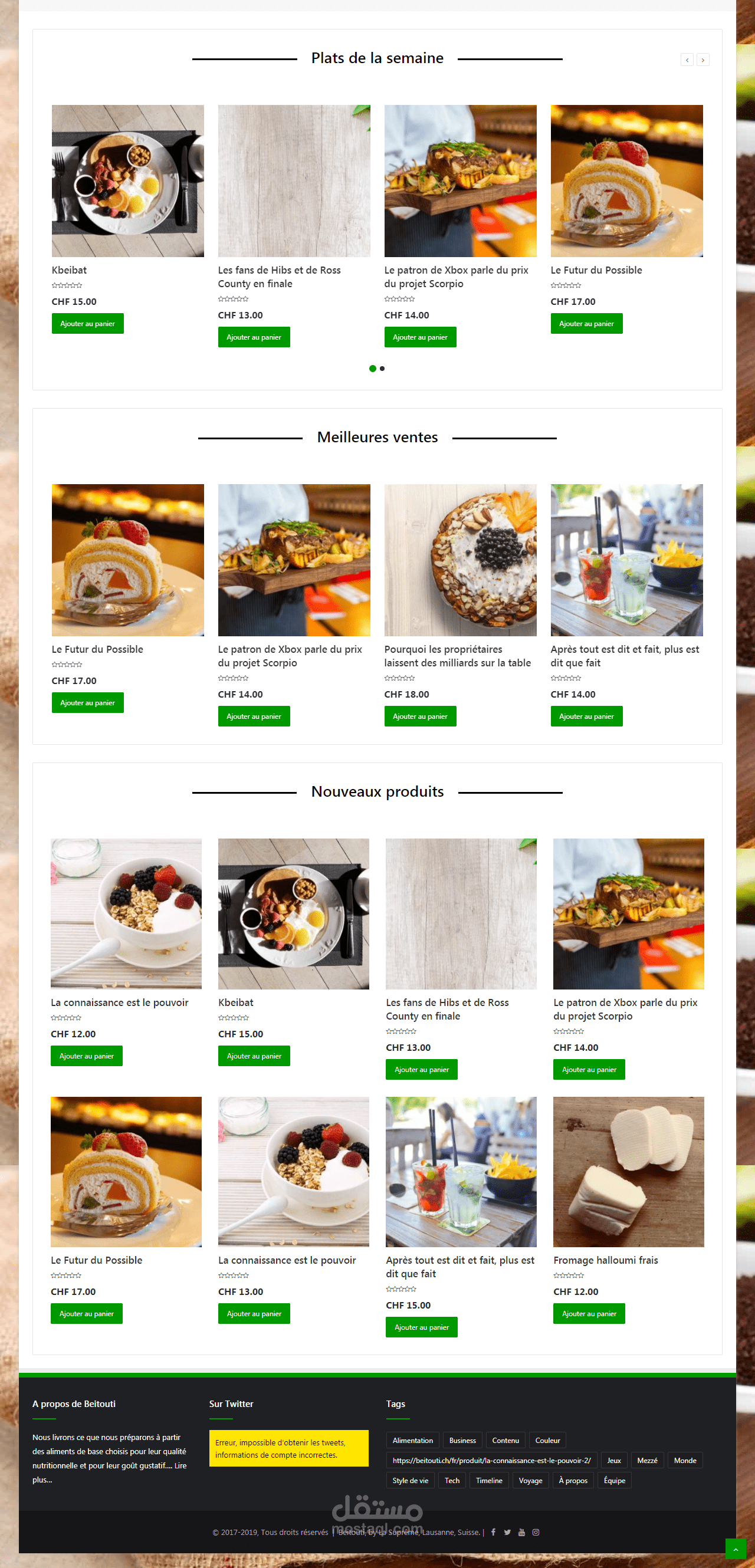This screenshot has height=1568, width=755.
Task: Open the Twitter icon in footer
Action: [x=507, y=1532]
